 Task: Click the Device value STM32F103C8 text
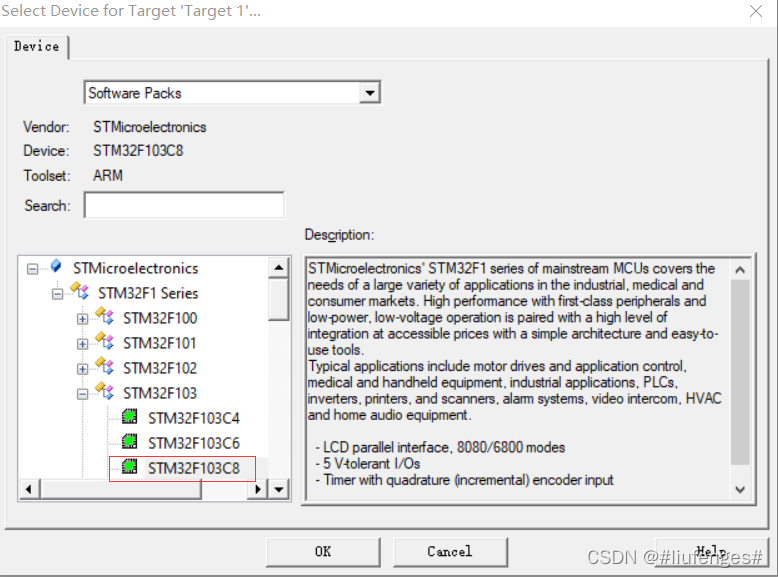click(138, 151)
